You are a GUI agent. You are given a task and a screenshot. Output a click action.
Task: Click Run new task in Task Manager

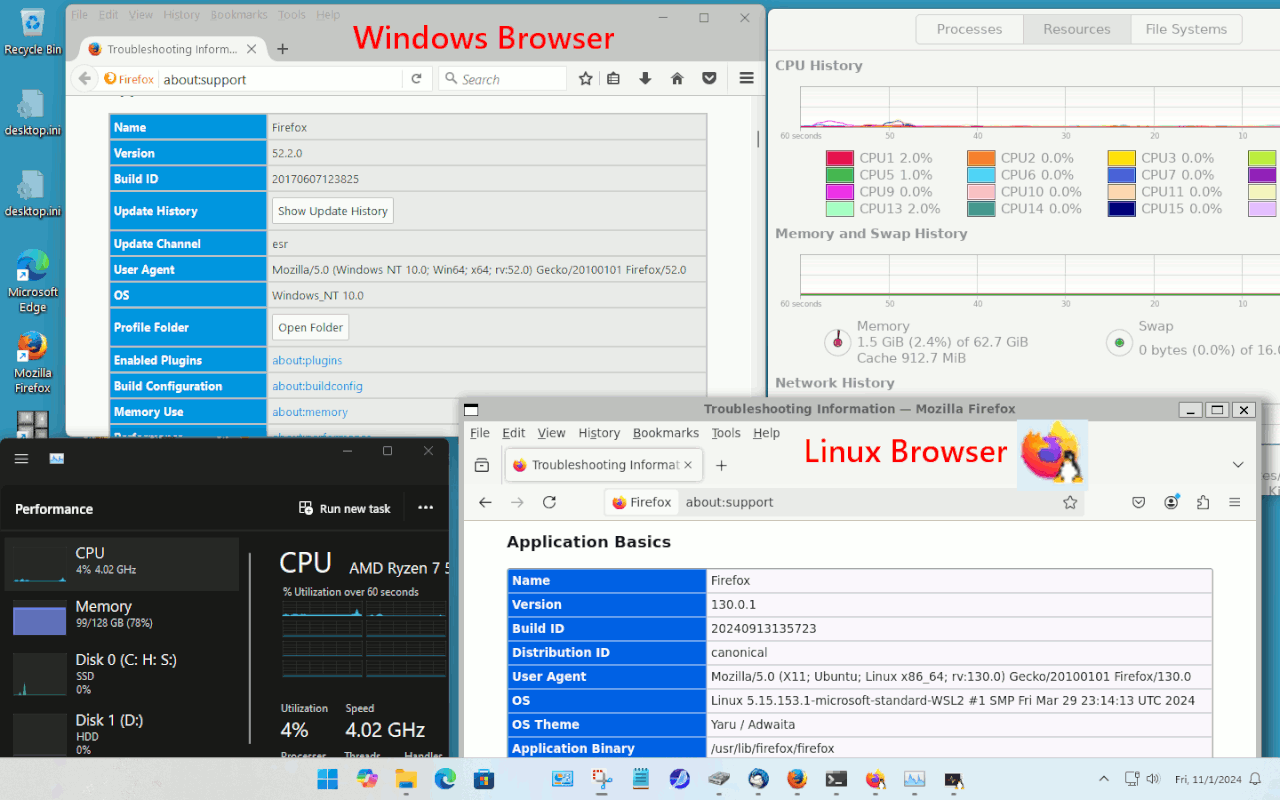(345, 508)
